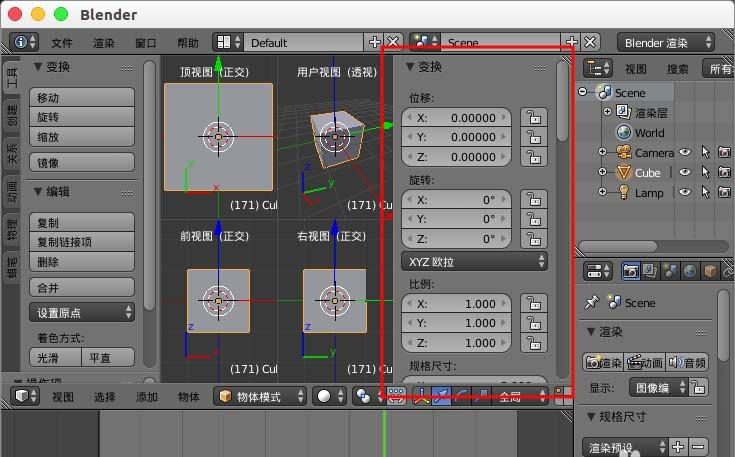Remove a render preset with minus button

click(698, 447)
